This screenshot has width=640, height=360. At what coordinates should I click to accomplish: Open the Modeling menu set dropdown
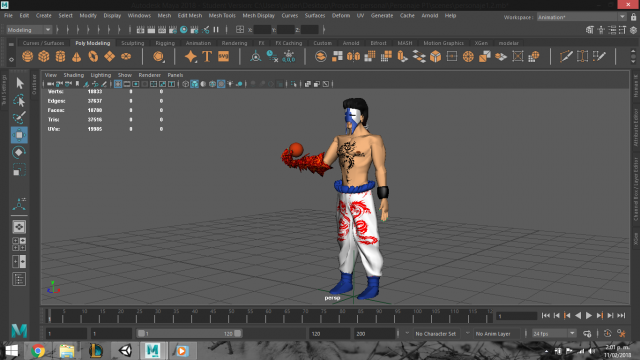click(x=29, y=30)
